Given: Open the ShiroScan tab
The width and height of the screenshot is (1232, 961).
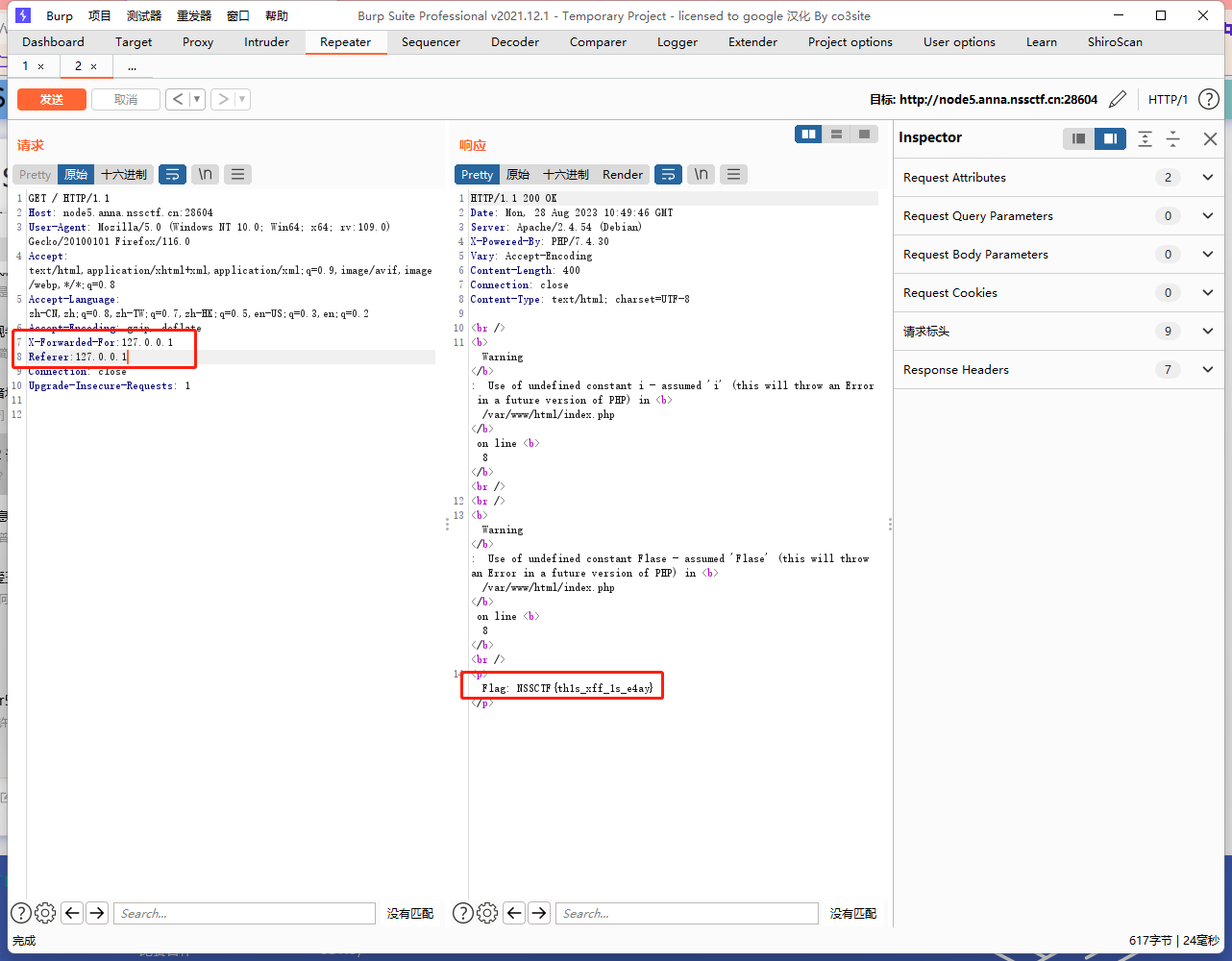Looking at the screenshot, I should (x=1115, y=41).
